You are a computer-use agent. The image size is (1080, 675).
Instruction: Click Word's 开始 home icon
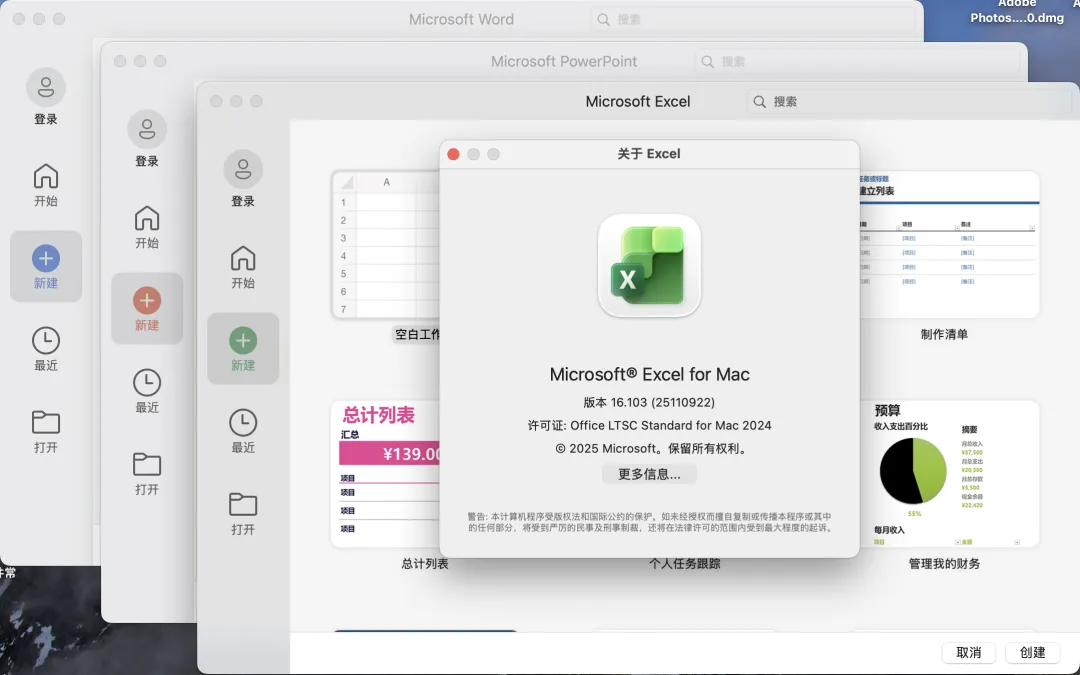click(46, 177)
